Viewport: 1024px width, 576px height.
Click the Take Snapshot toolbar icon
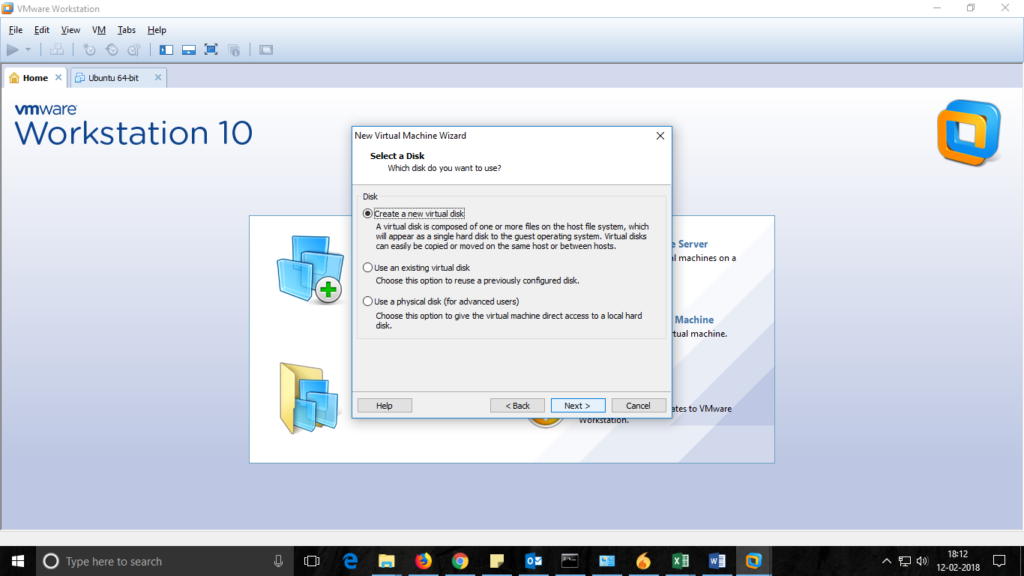[x=90, y=49]
